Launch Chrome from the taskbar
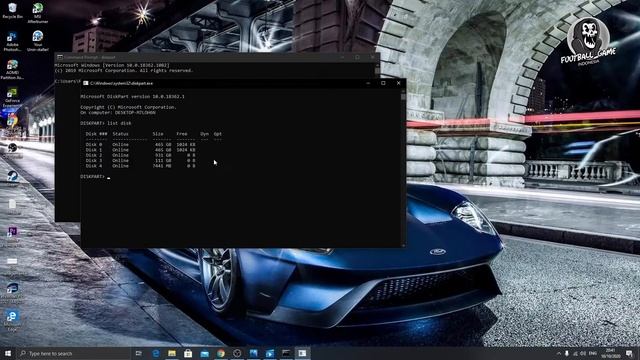This screenshot has width=640, height=360. pos(221,353)
